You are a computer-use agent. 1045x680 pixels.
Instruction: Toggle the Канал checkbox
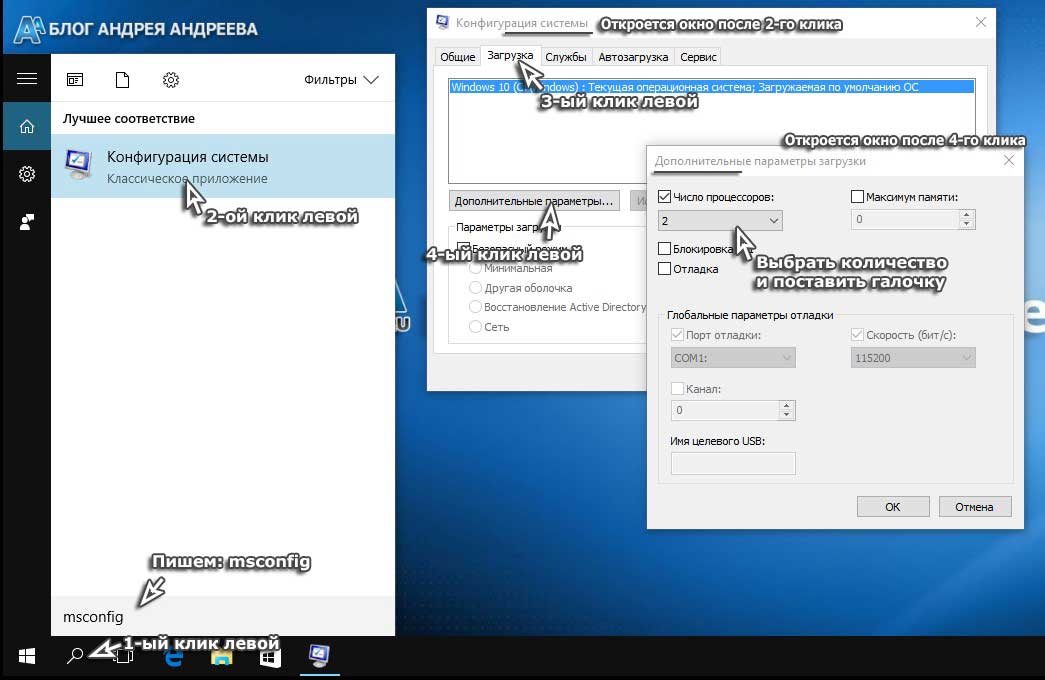pos(677,389)
